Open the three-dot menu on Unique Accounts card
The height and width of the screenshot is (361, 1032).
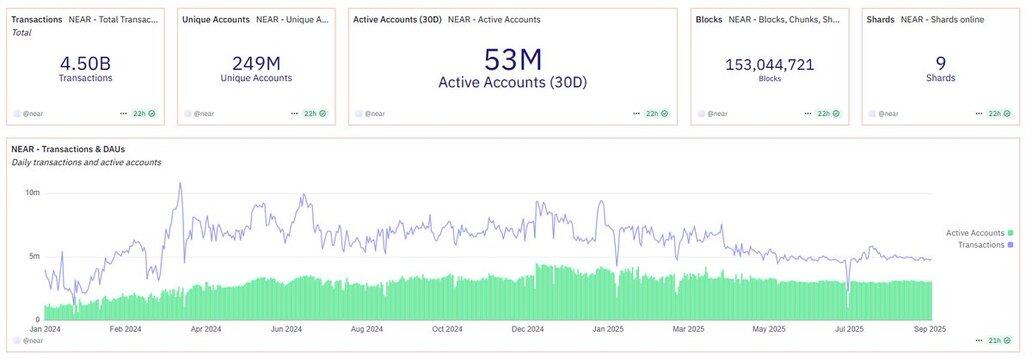point(294,113)
